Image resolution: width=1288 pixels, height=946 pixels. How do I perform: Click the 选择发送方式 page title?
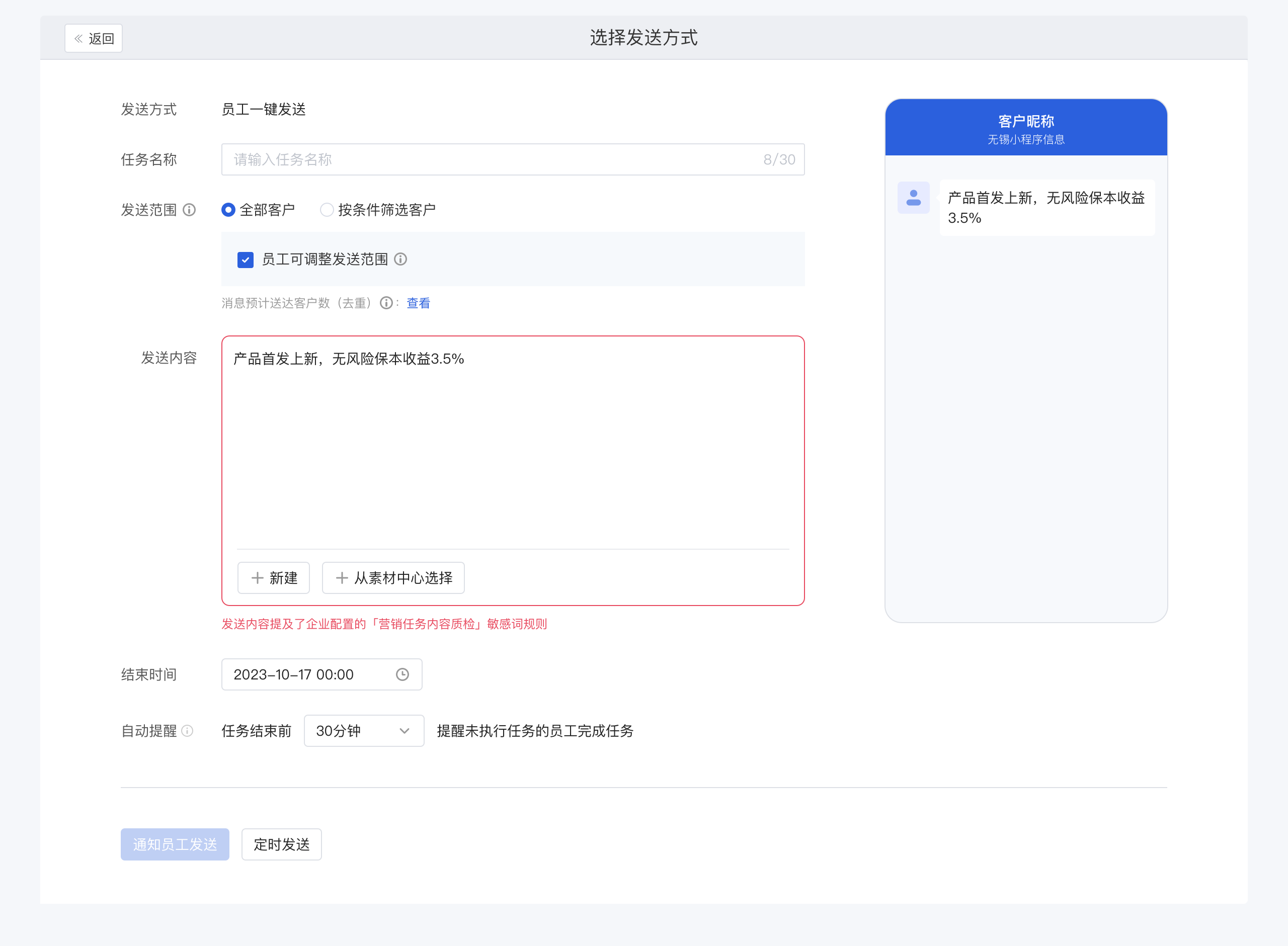point(643,38)
